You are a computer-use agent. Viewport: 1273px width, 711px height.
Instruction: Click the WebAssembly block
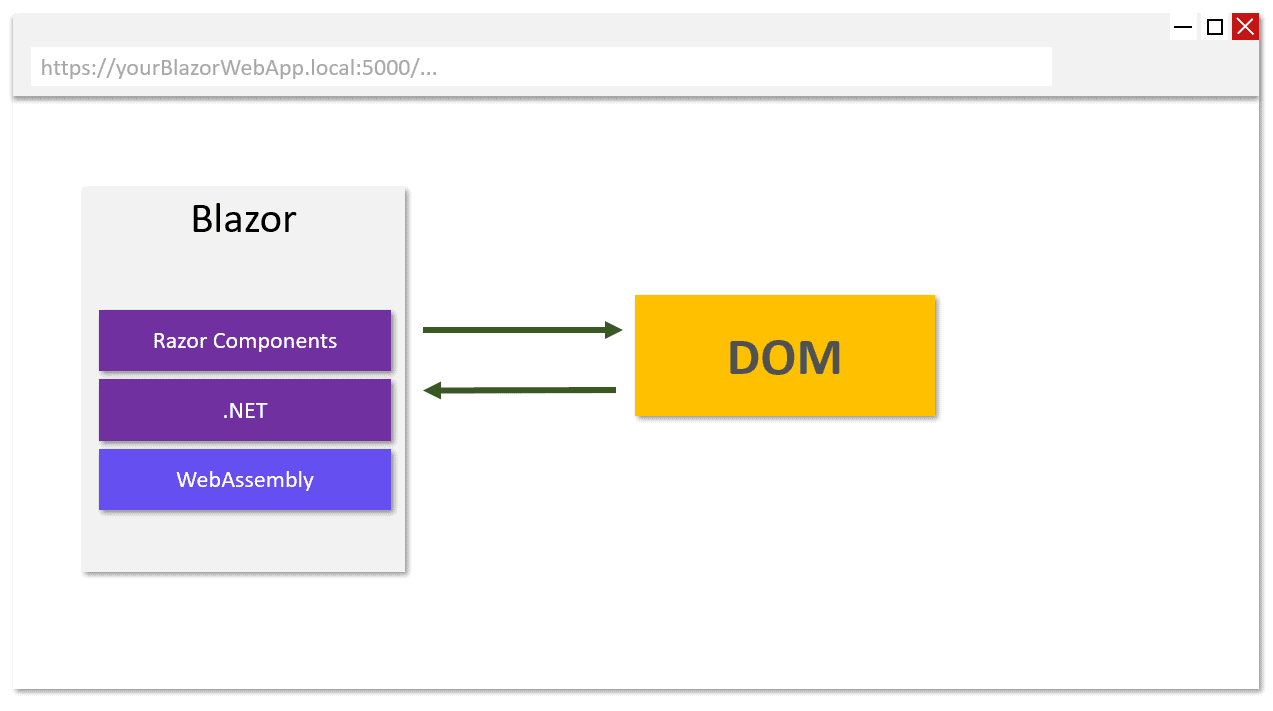pos(244,479)
